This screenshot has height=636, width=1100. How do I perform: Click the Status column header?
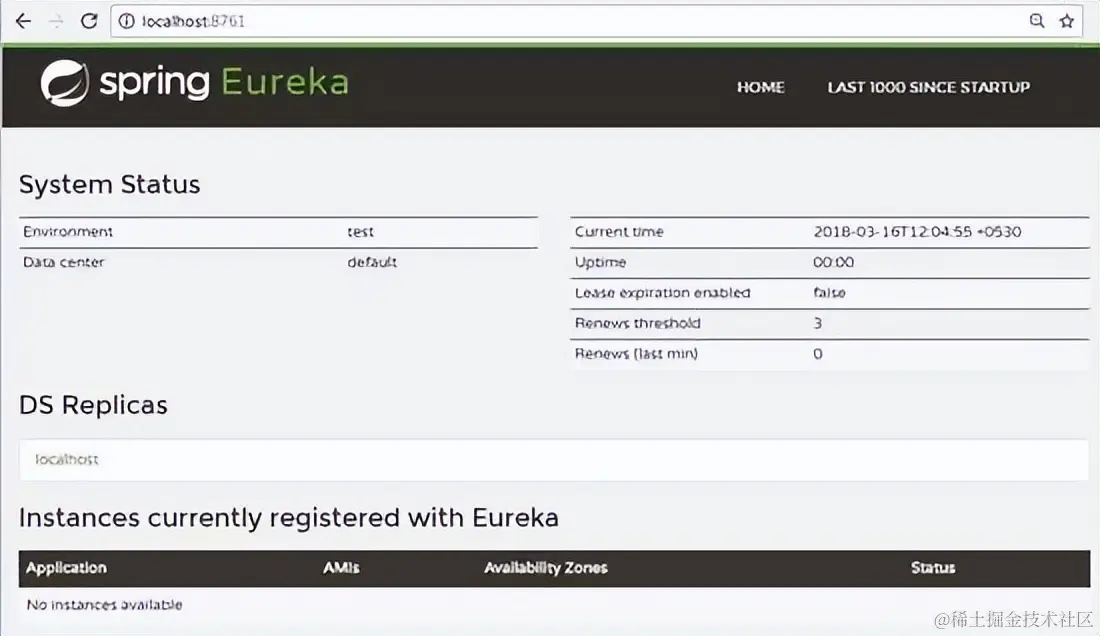pos(933,568)
